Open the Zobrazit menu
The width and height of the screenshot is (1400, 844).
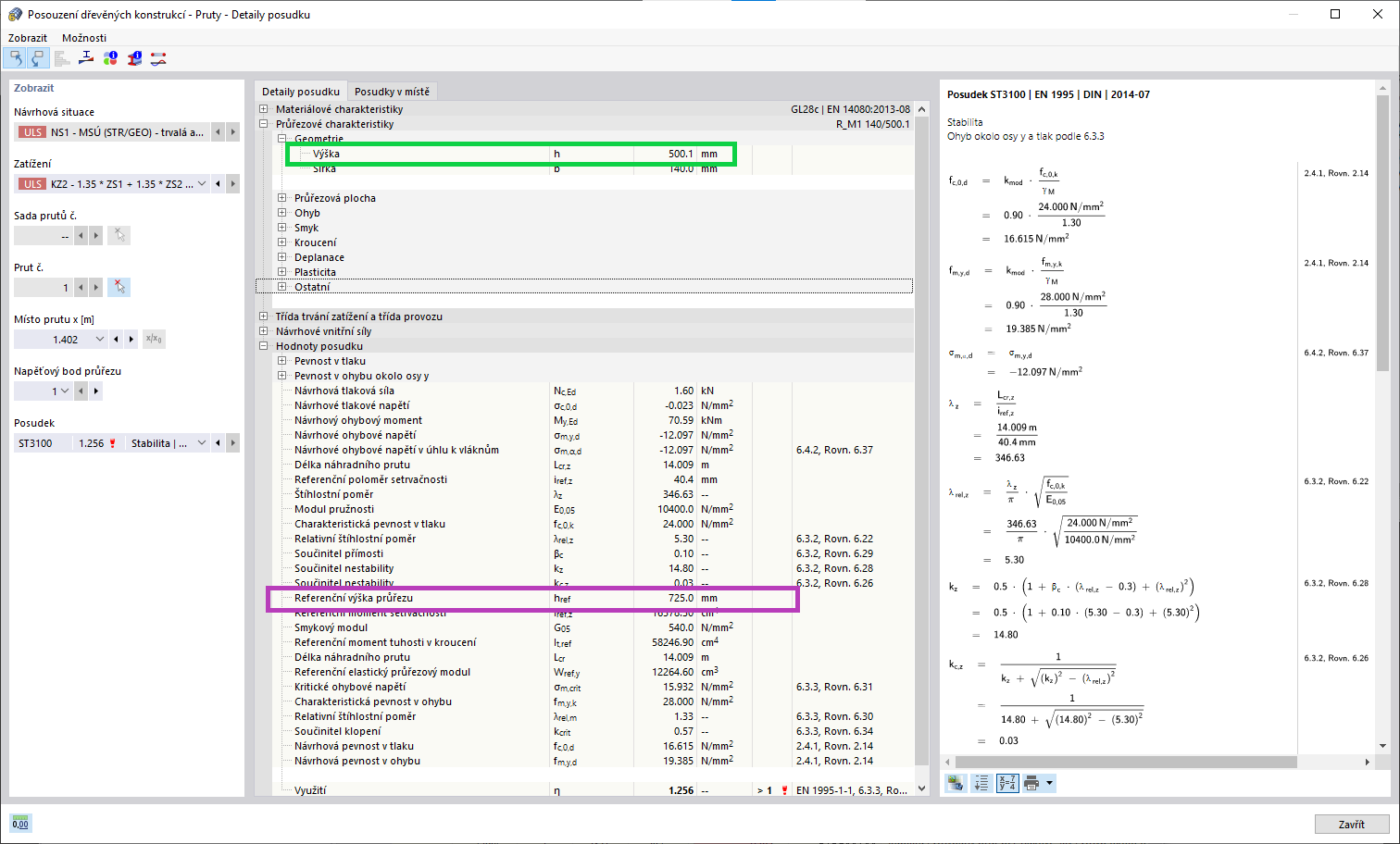point(28,38)
